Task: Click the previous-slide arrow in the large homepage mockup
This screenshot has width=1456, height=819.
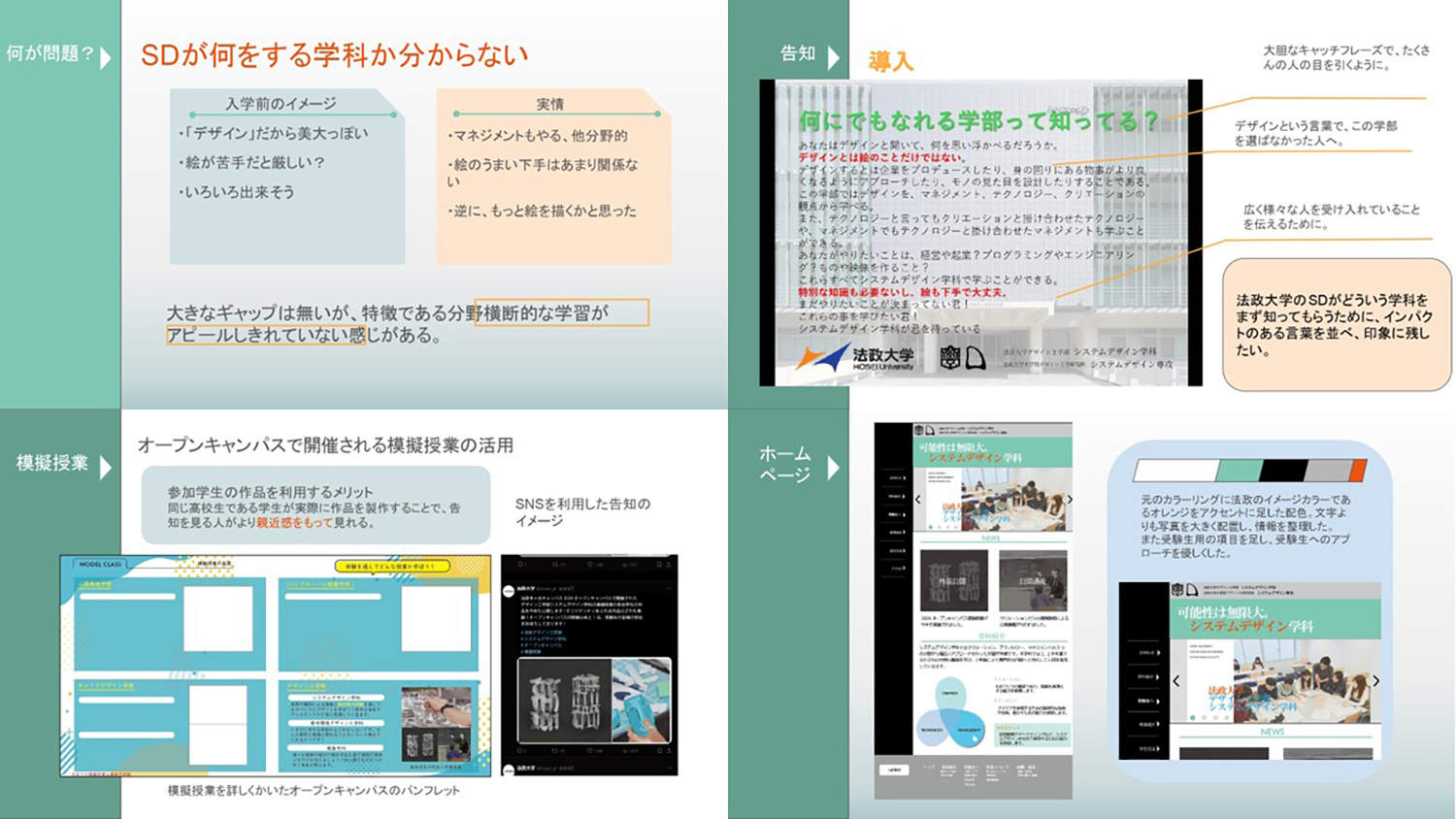Action: [x=1176, y=681]
